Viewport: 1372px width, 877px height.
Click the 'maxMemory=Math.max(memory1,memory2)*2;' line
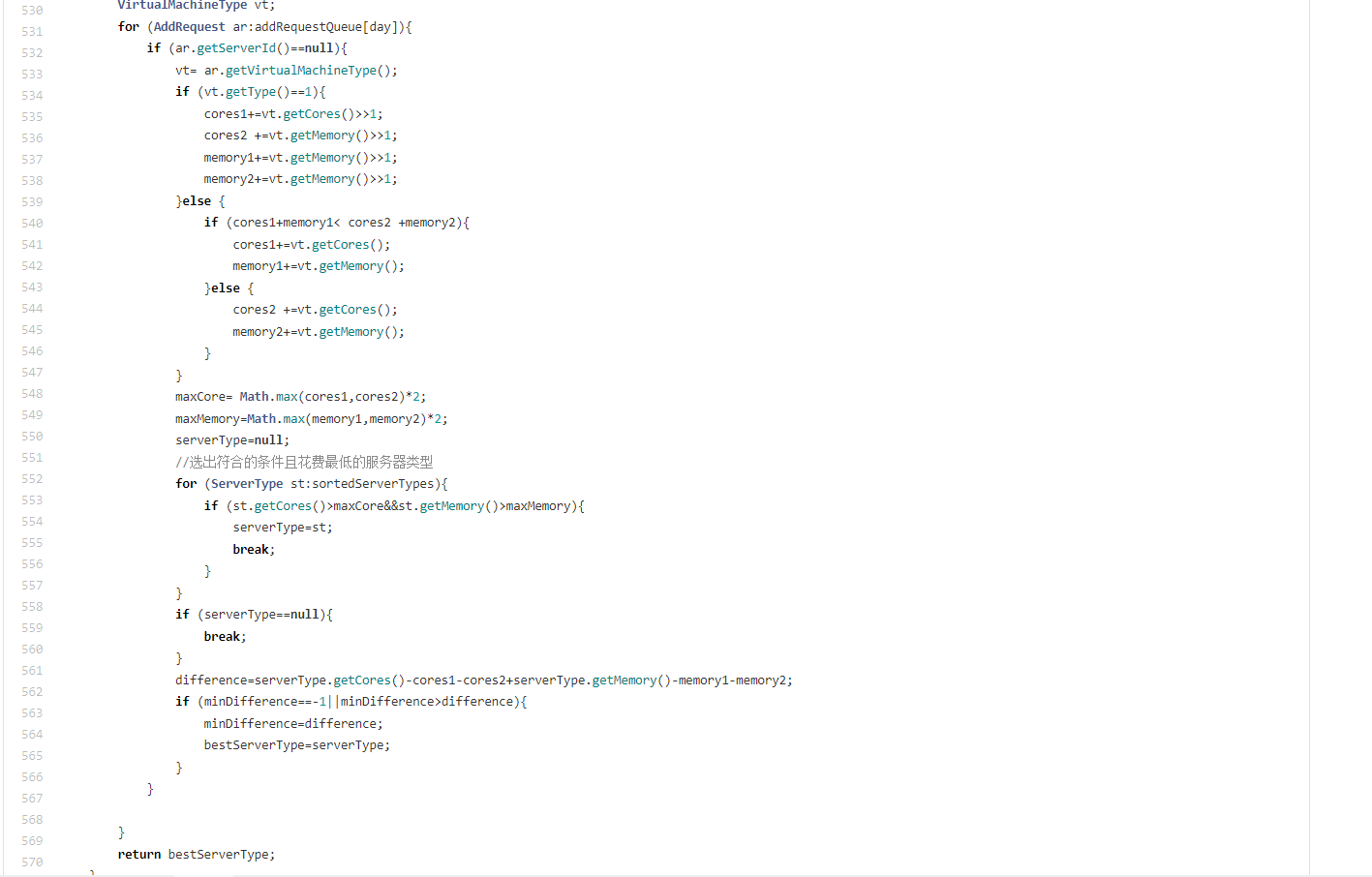(312, 419)
